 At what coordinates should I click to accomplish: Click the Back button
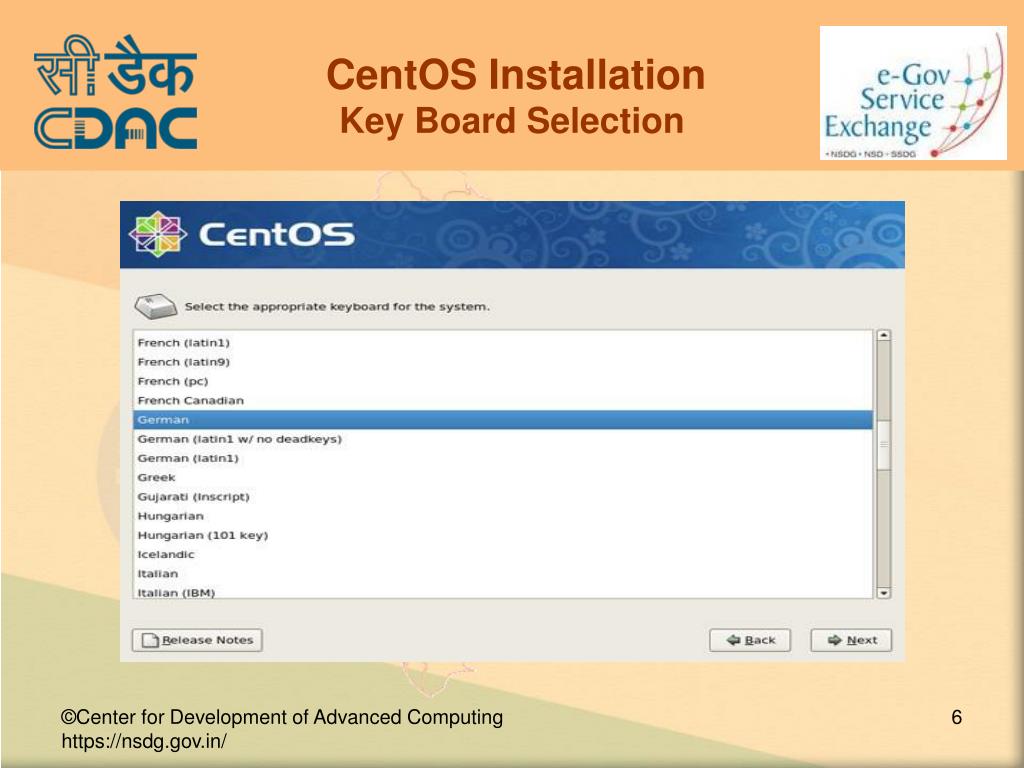tap(750, 640)
